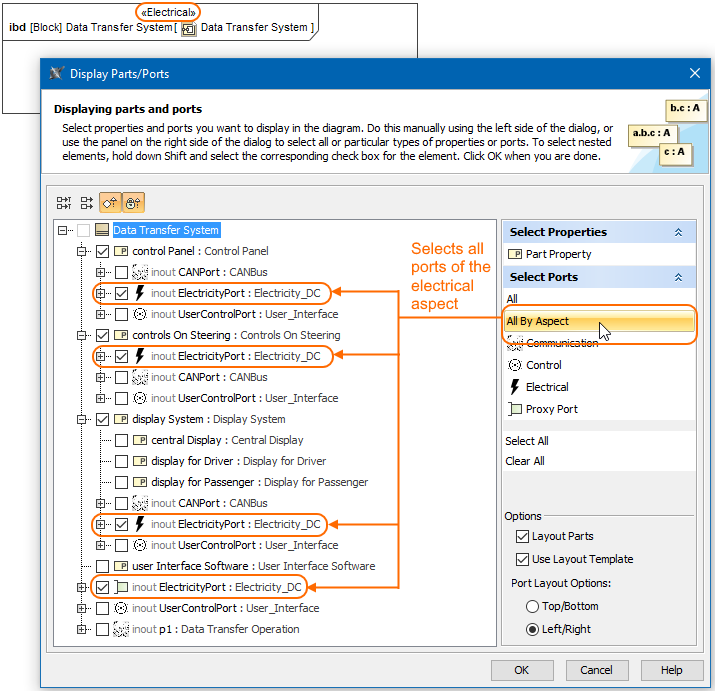Collapse the display System tree node
Viewport: 715px width, 691px height.
point(82,419)
